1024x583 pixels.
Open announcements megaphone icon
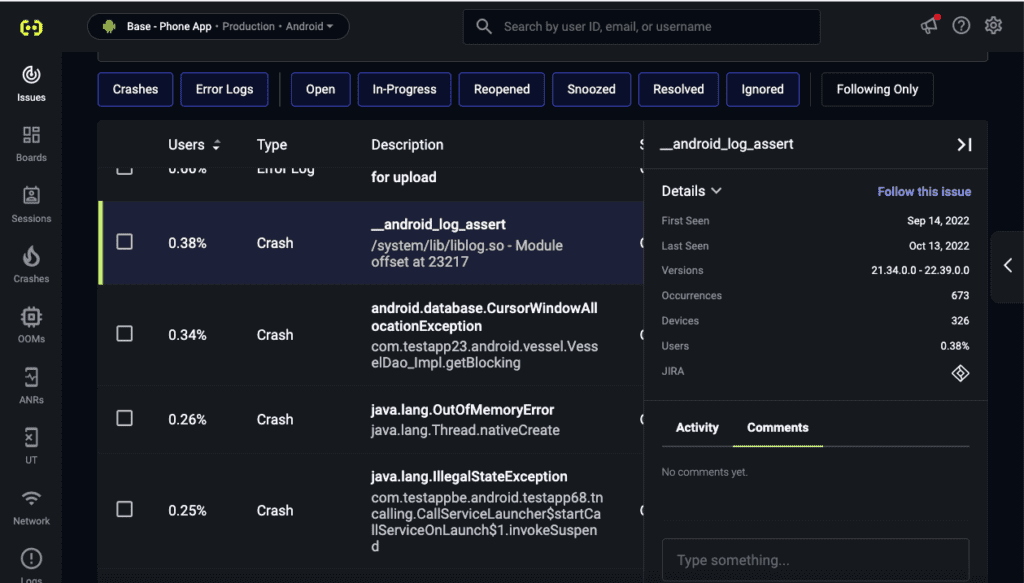pos(929,25)
